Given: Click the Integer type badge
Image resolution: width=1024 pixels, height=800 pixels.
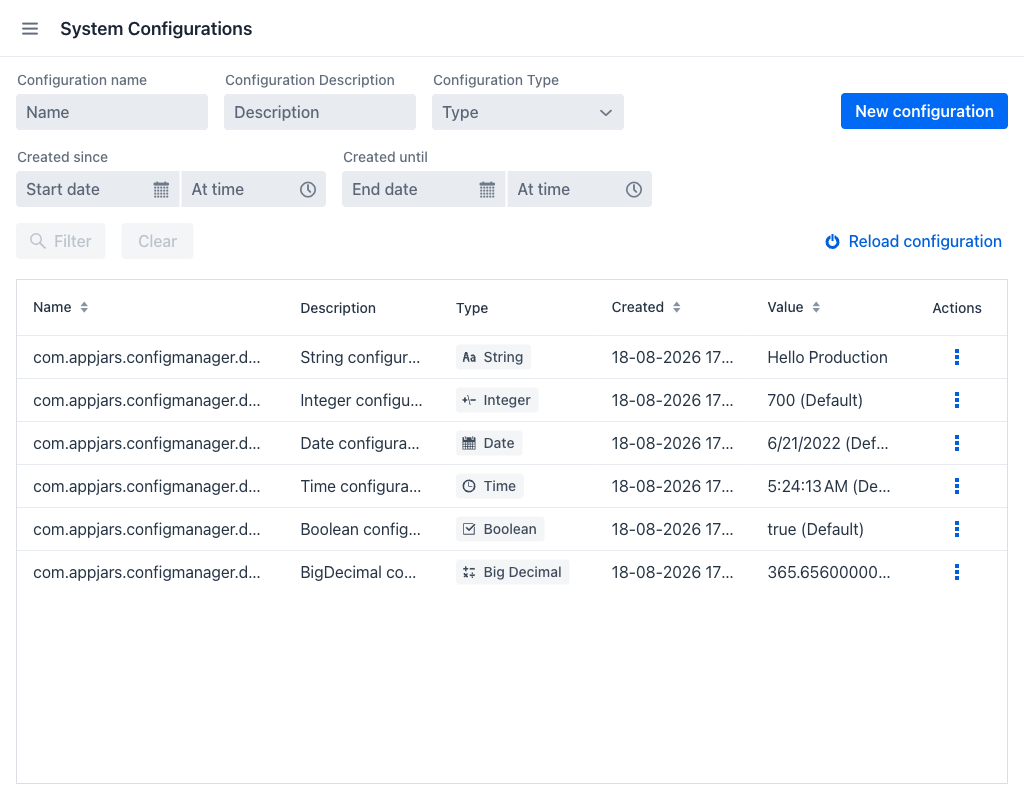Looking at the screenshot, I should tap(497, 400).
